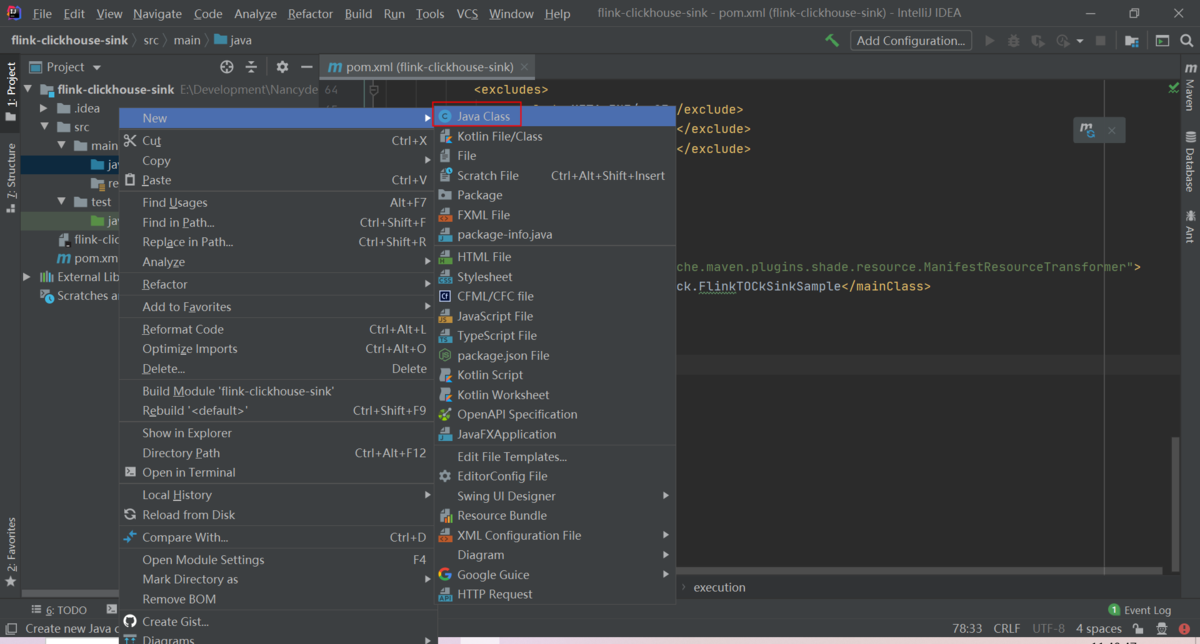The width and height of the screenshot is (1200, 644).
Task: Click the fold marker in the editor gutter
Action: click(372, 90)
